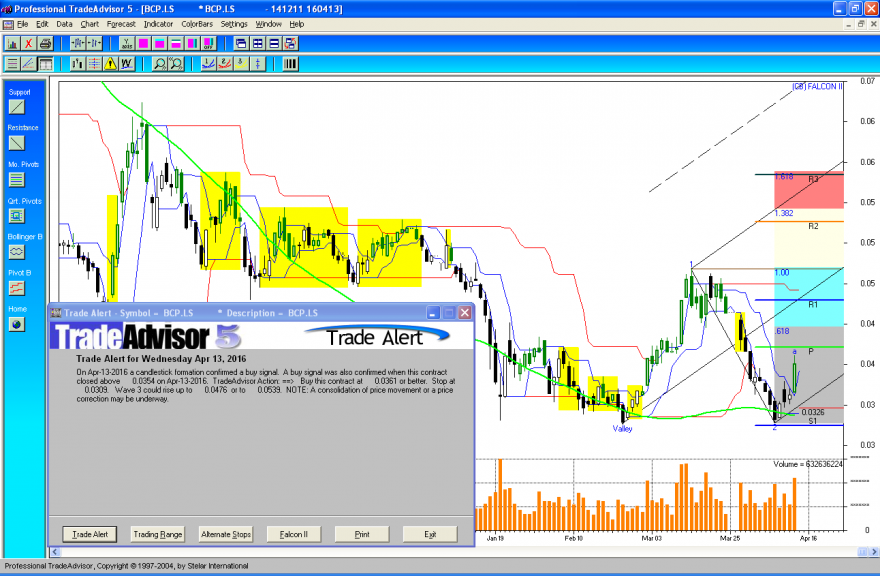Viewport: 880px width, 576px height.
Task: Click the Falcon II button
Action: 294,534
